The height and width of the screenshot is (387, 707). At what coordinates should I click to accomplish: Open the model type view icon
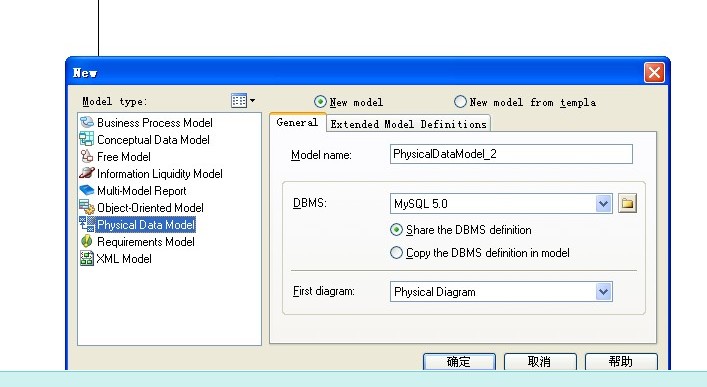(x=239, y=101)
